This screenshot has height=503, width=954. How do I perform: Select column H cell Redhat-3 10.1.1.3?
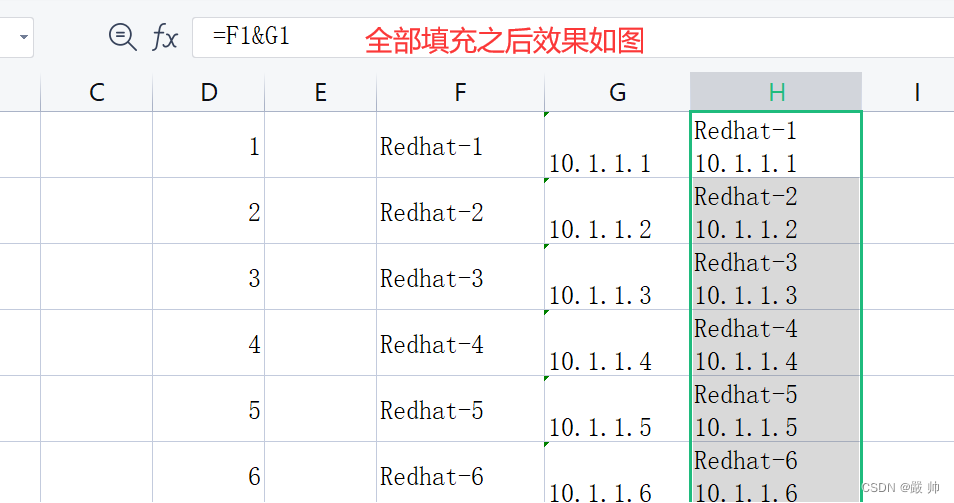776,277
